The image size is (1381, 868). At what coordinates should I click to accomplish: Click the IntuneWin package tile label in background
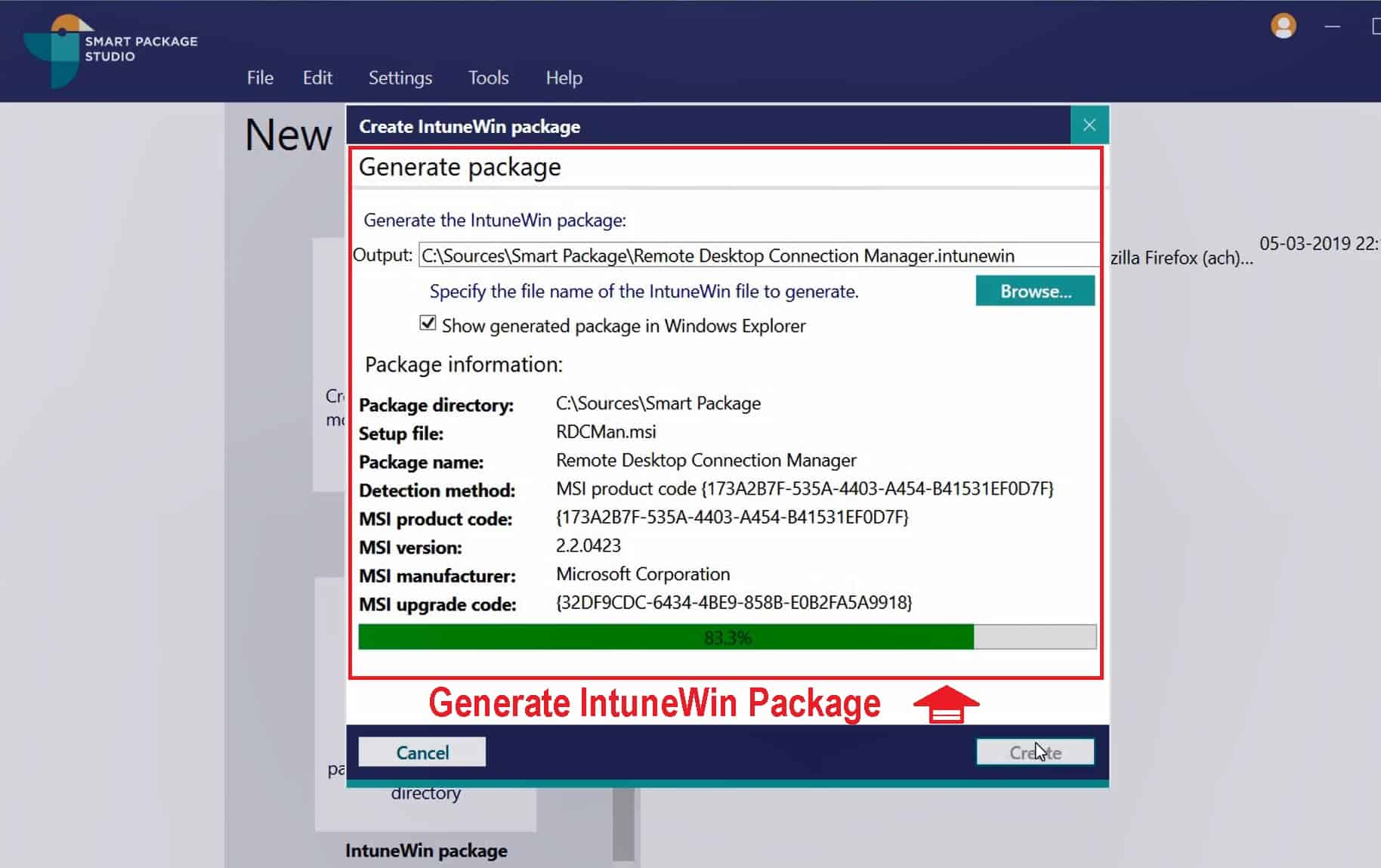(426, 851)
